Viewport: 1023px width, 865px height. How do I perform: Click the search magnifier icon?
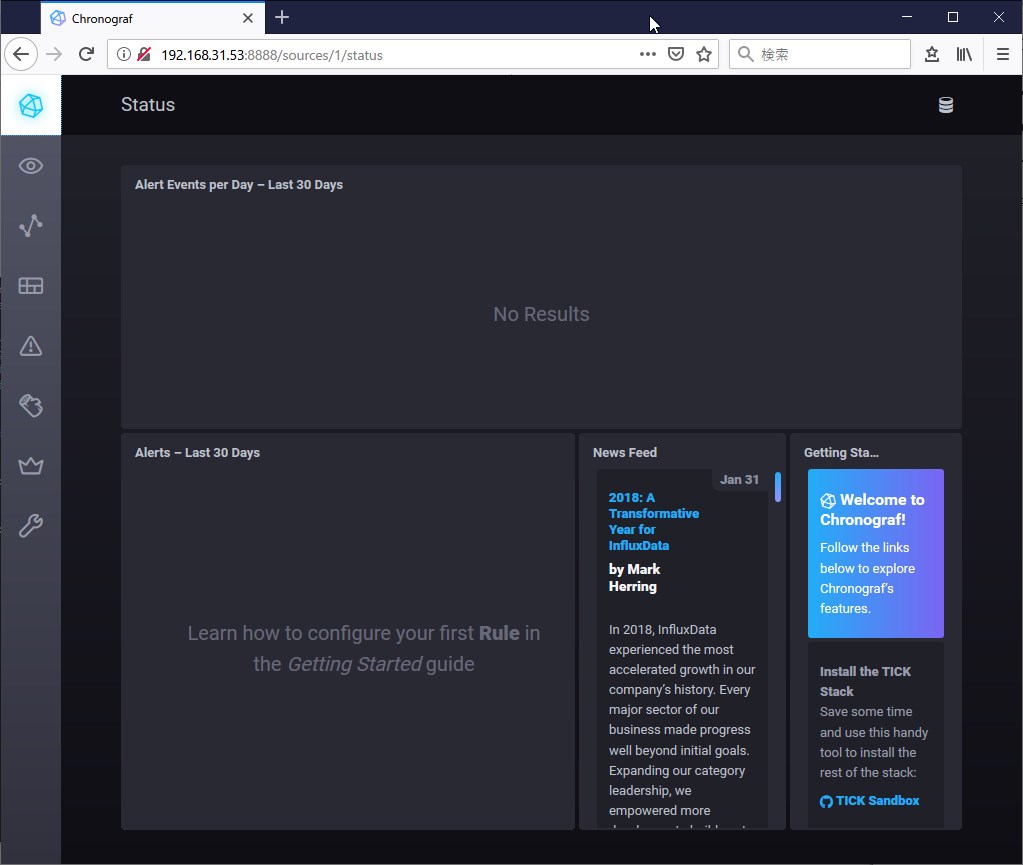(x=745, y=54)
